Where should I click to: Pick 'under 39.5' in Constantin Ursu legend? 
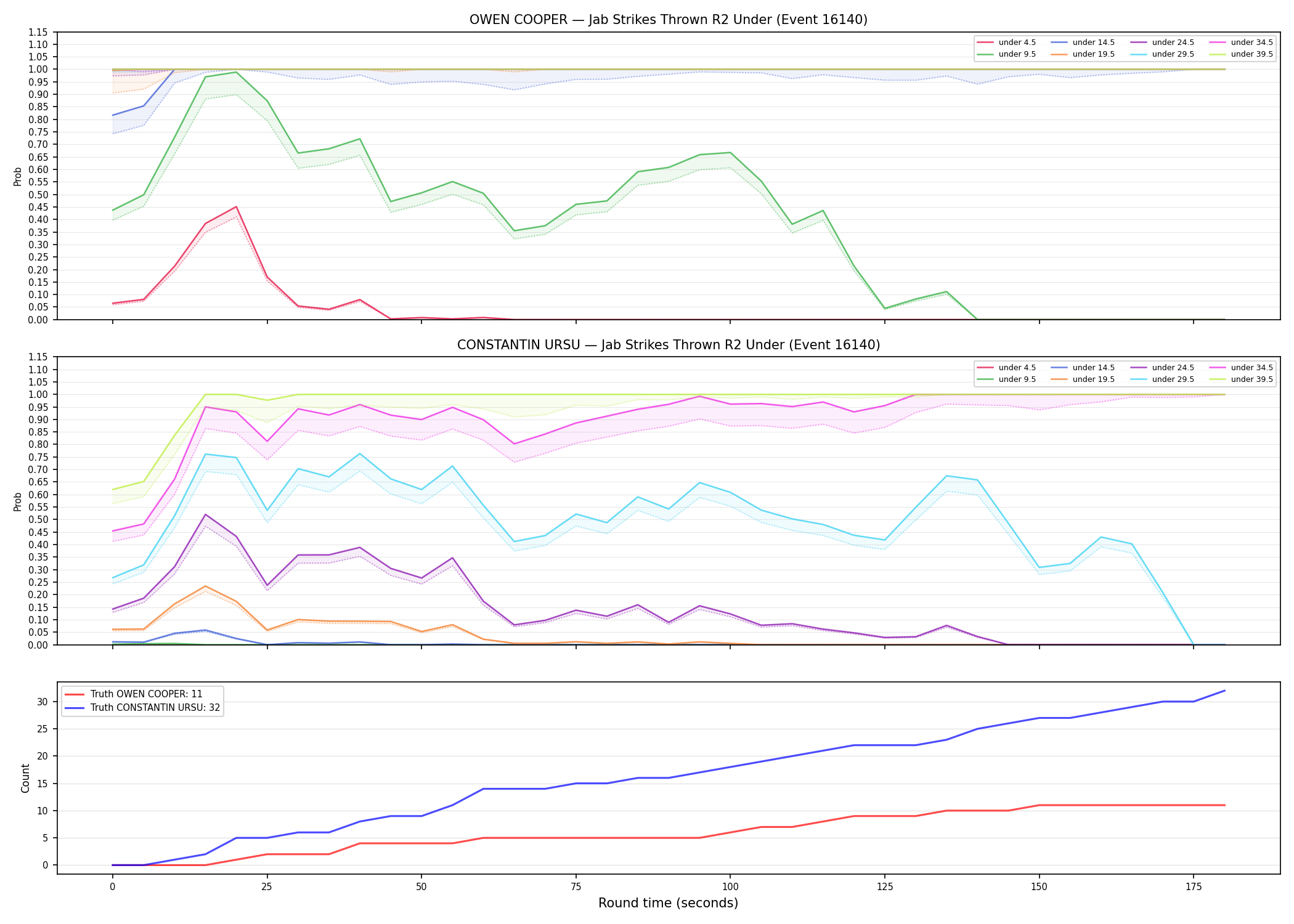(1241, 379)
